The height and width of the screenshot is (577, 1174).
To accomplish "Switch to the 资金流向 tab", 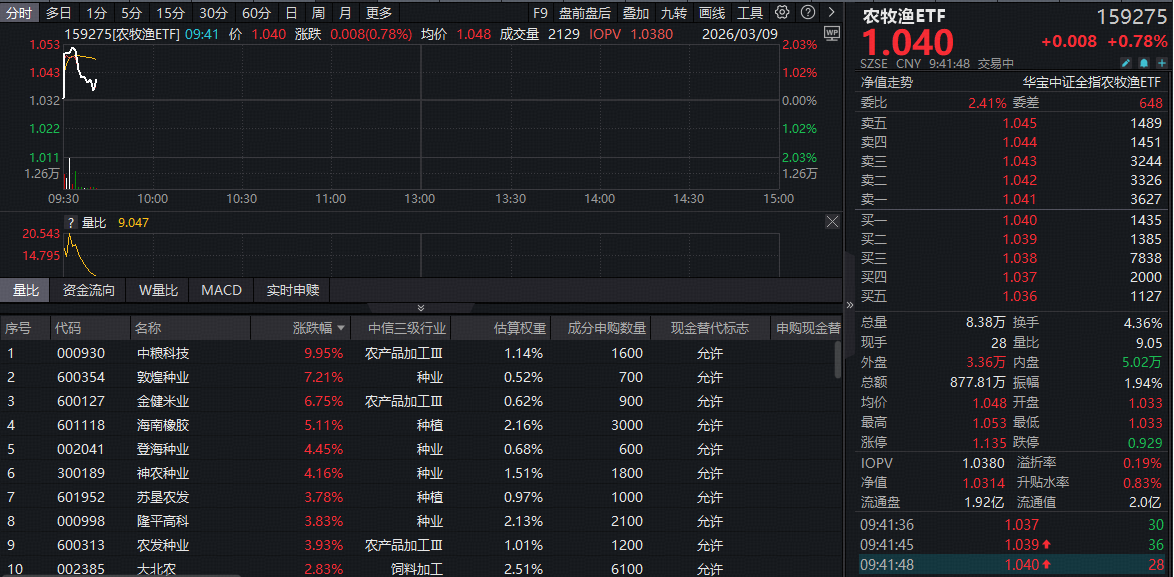I will [93, 290].
